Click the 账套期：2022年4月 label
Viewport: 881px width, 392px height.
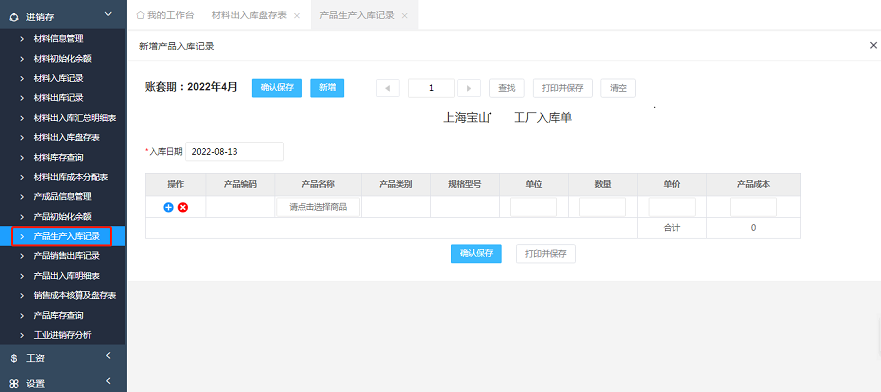click(191, 87)
